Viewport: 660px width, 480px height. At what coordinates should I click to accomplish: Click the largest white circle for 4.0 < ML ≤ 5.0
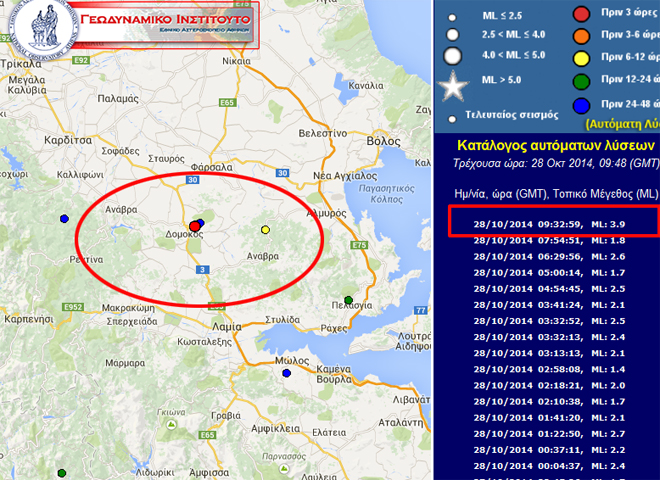point(453,56)
